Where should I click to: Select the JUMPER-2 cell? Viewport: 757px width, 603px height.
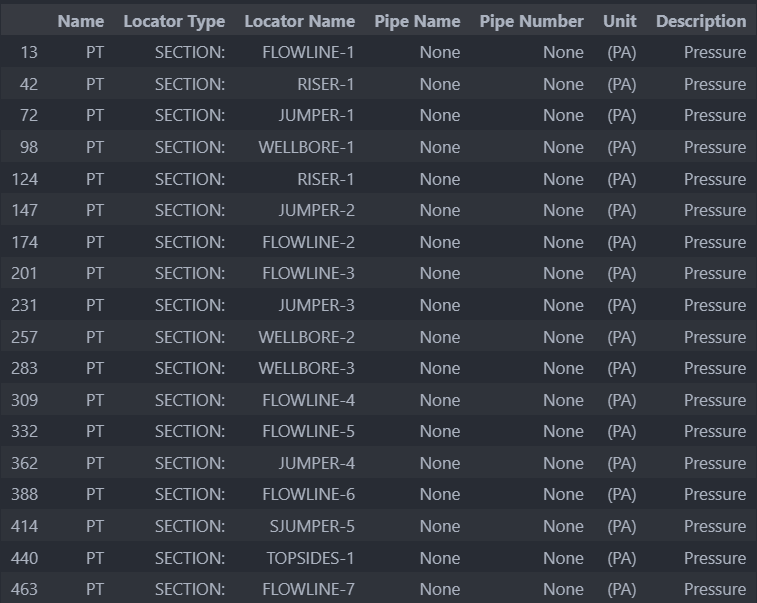[x=317, y=210]
